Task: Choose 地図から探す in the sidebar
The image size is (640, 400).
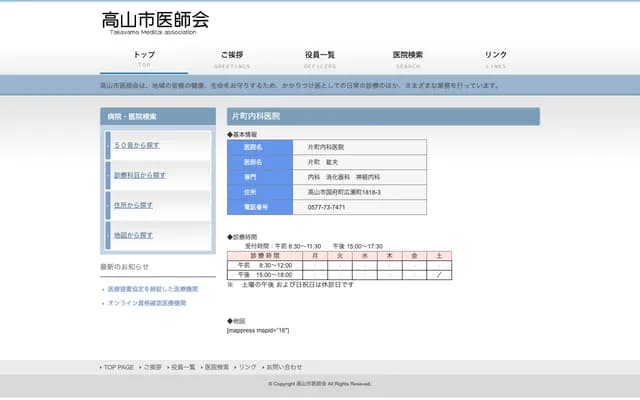Action: coord(133,236)
